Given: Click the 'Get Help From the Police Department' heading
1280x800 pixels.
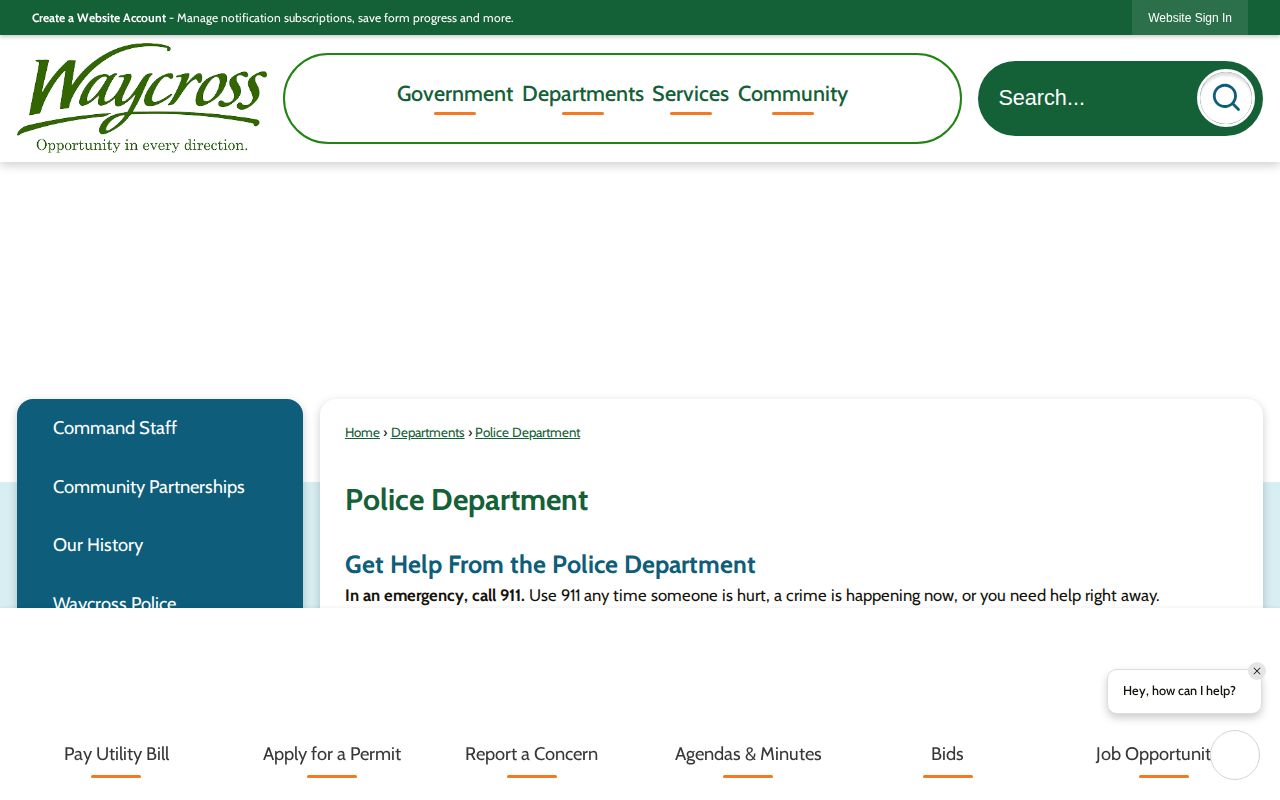Looking at the screenshot, I should (550, 565).
